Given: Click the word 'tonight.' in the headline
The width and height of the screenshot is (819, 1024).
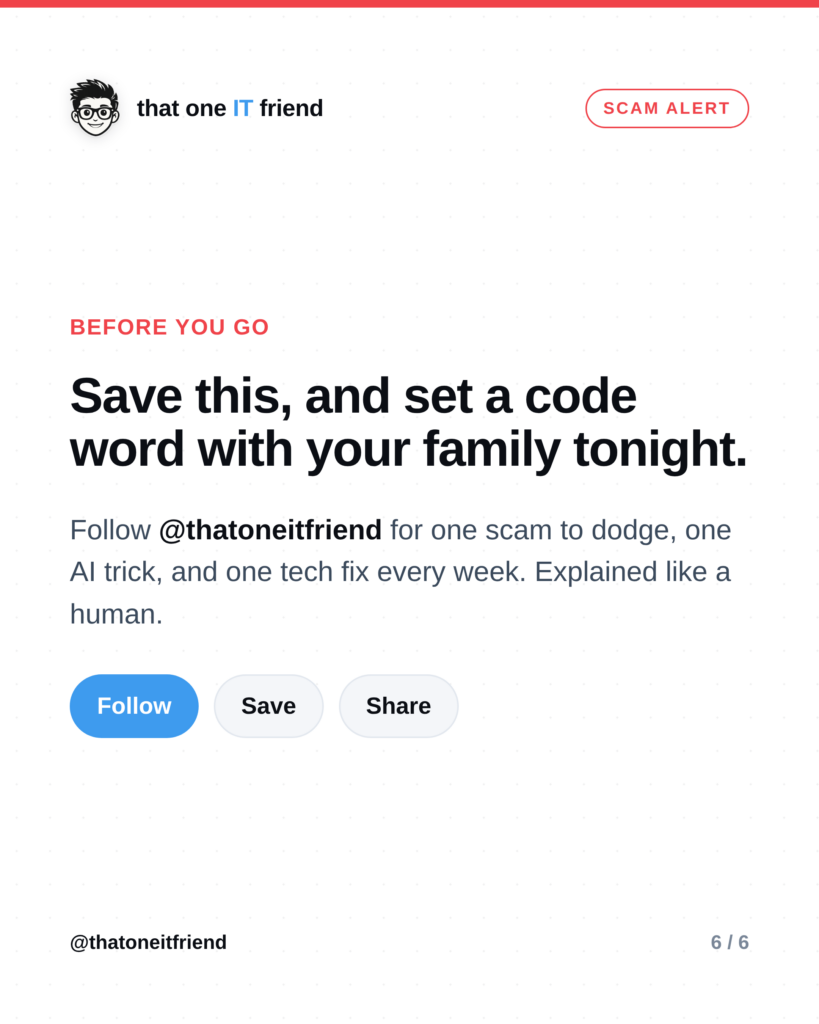Looking at the screenshot, I should [x=660, y=449].
